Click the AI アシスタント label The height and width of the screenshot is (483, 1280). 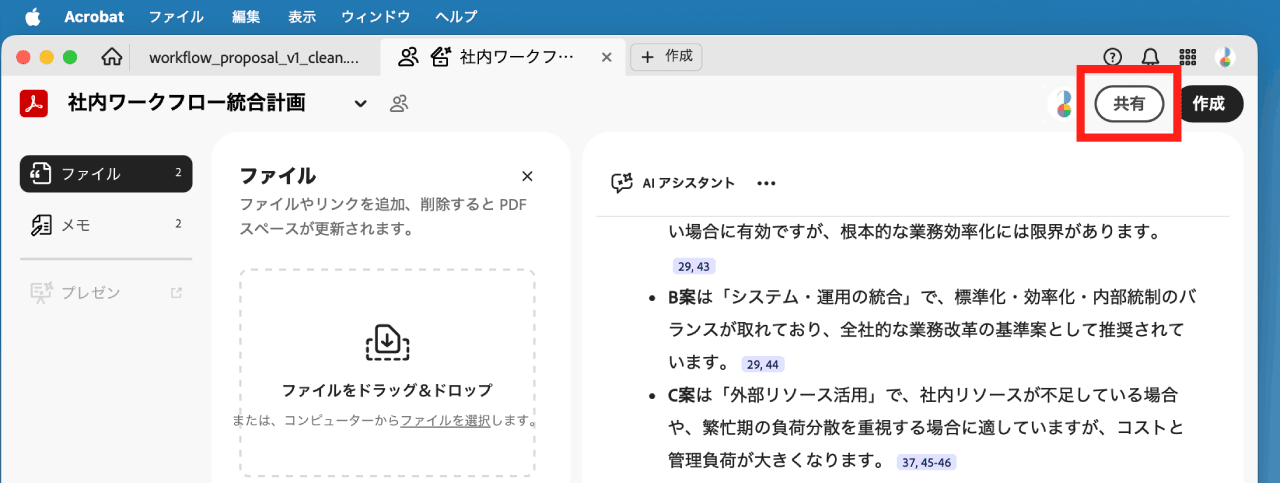tap(688, 183)
